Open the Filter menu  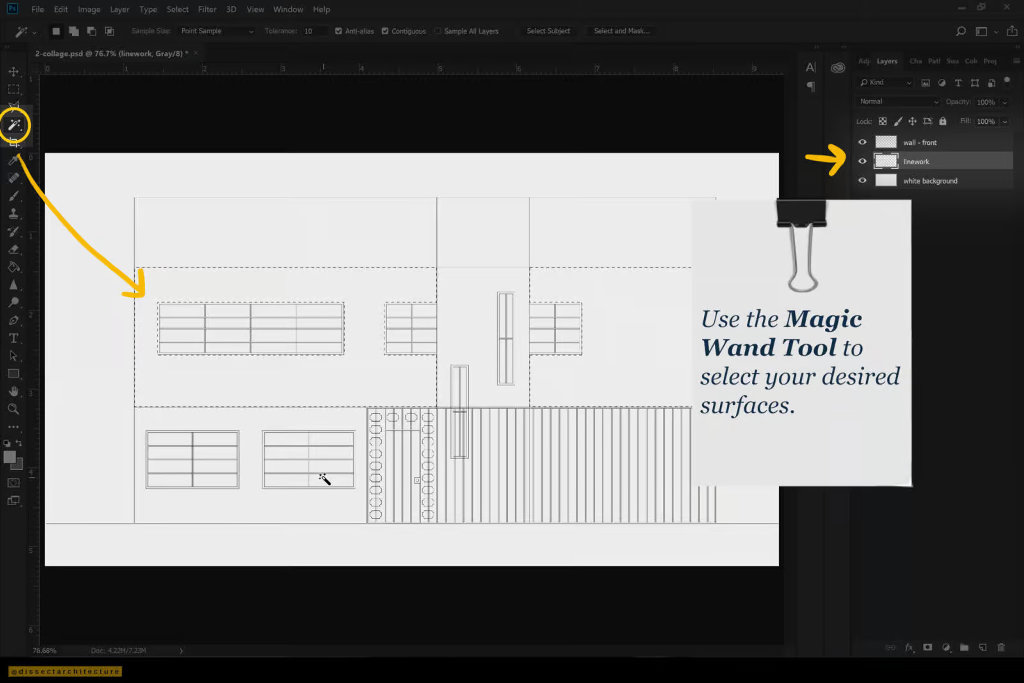coord(207,9)
